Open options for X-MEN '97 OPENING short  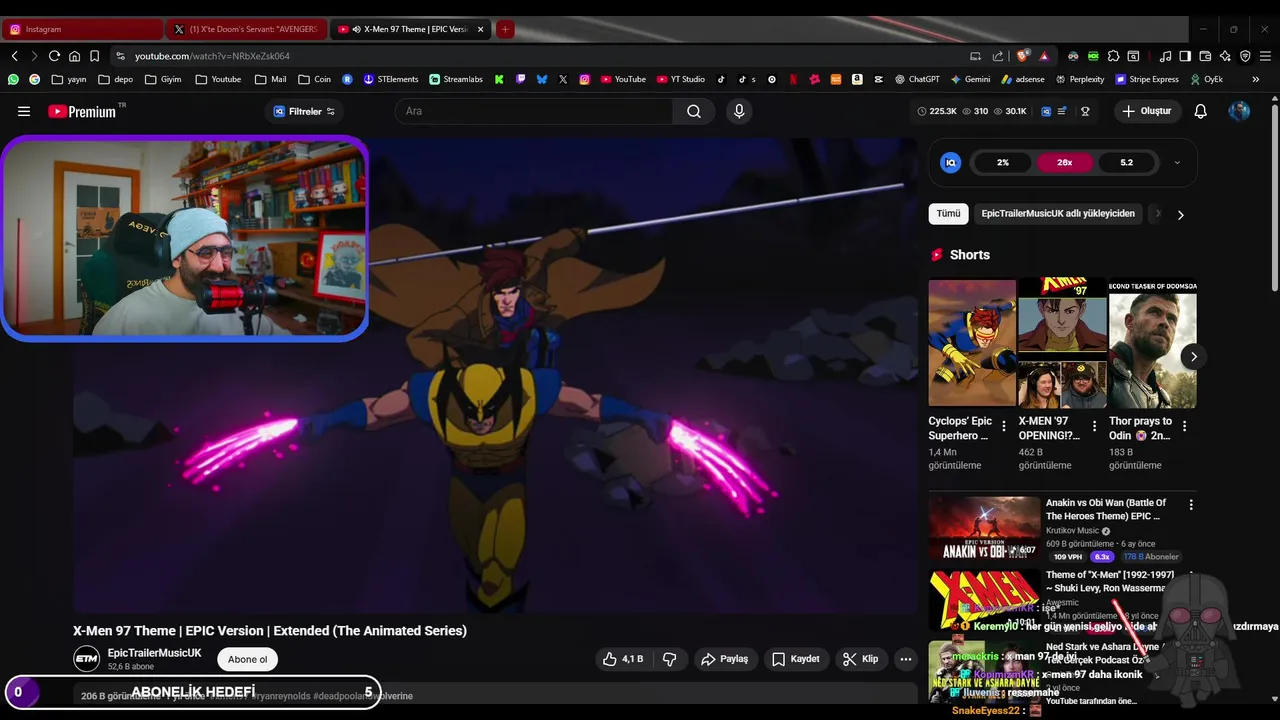pyautogui.click(x=1094, y=426)
